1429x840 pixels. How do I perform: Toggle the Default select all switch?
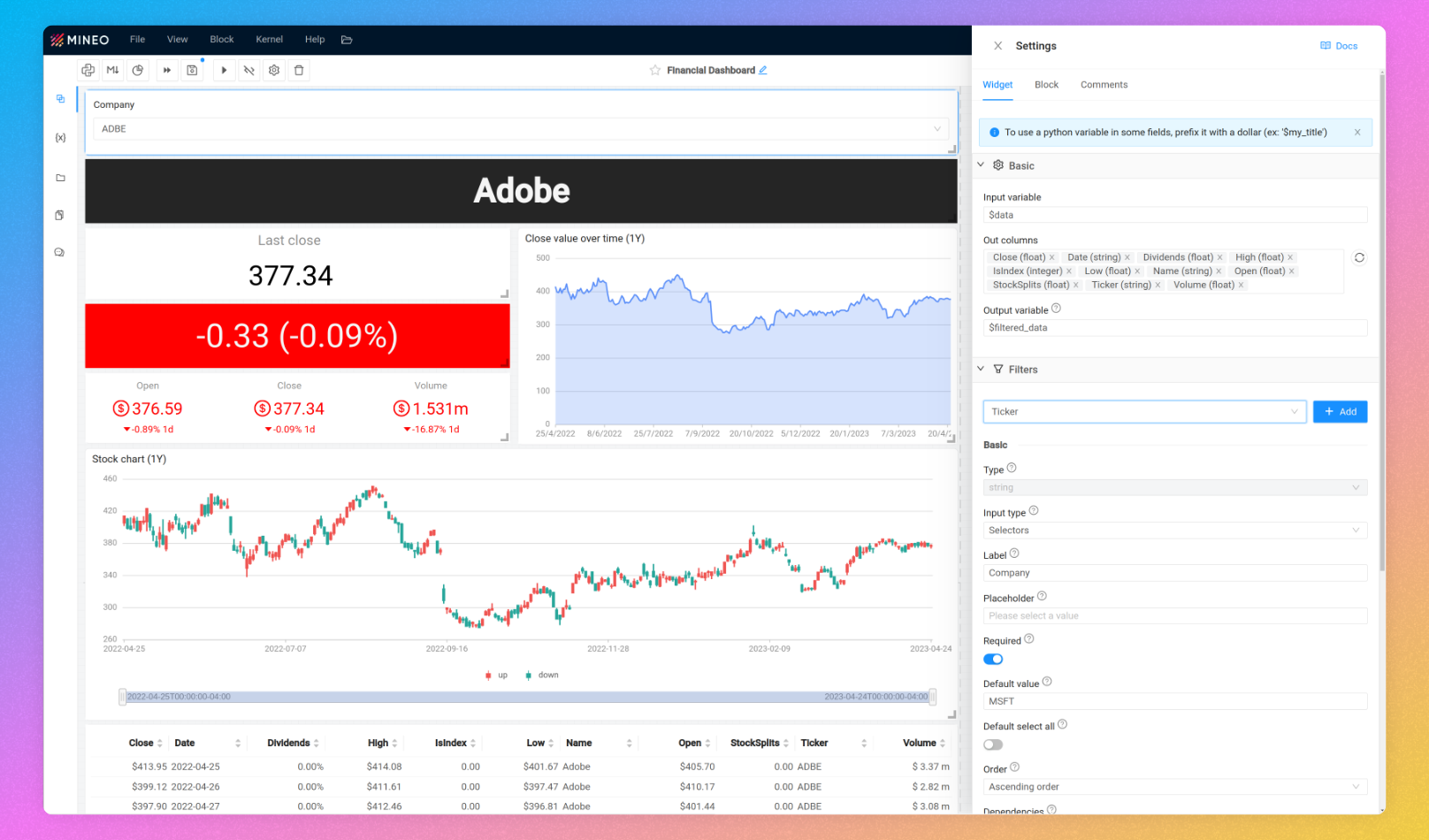click(x=993, y=745)
